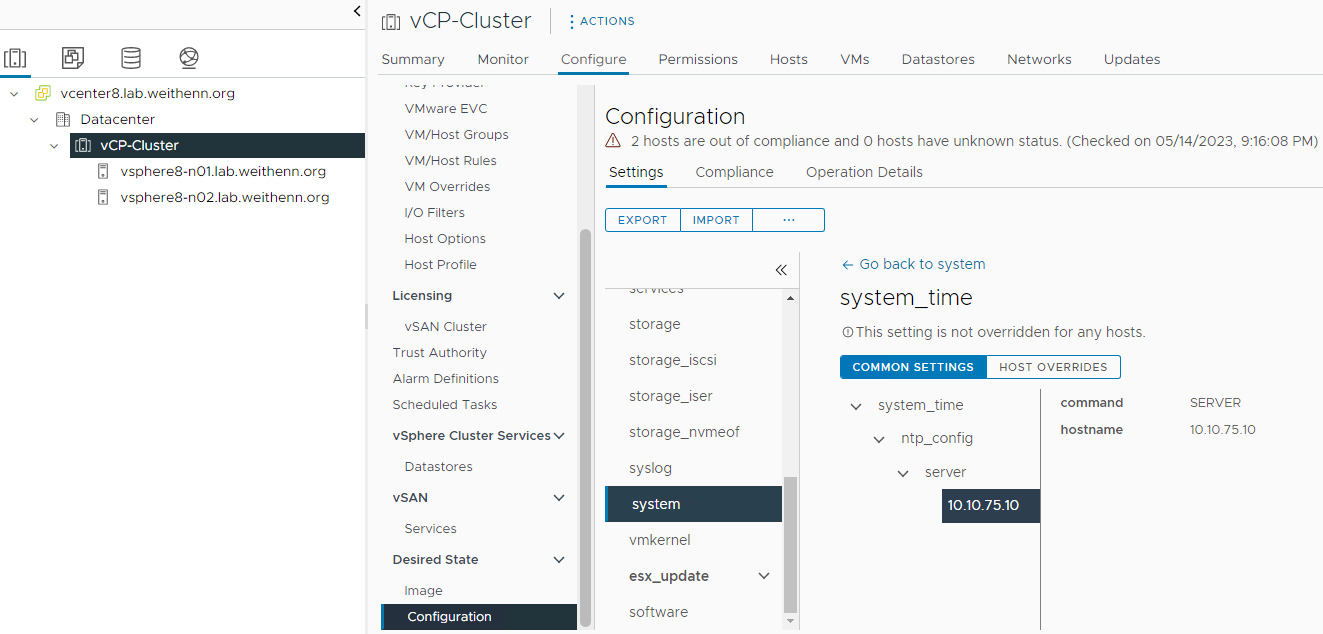
Task: Open the Monitor tab
Action: (x=503, y=59)
